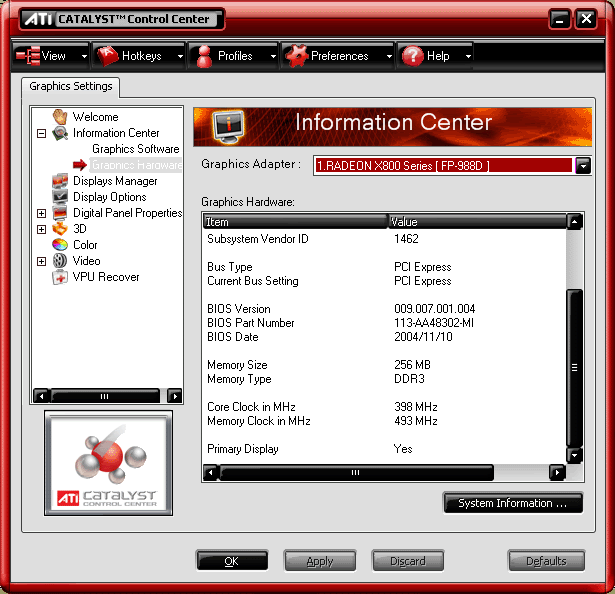Viewport: 615px width, 594px height.
Task: Open the Profiles dropdown arrow
Action: (273, 56)
